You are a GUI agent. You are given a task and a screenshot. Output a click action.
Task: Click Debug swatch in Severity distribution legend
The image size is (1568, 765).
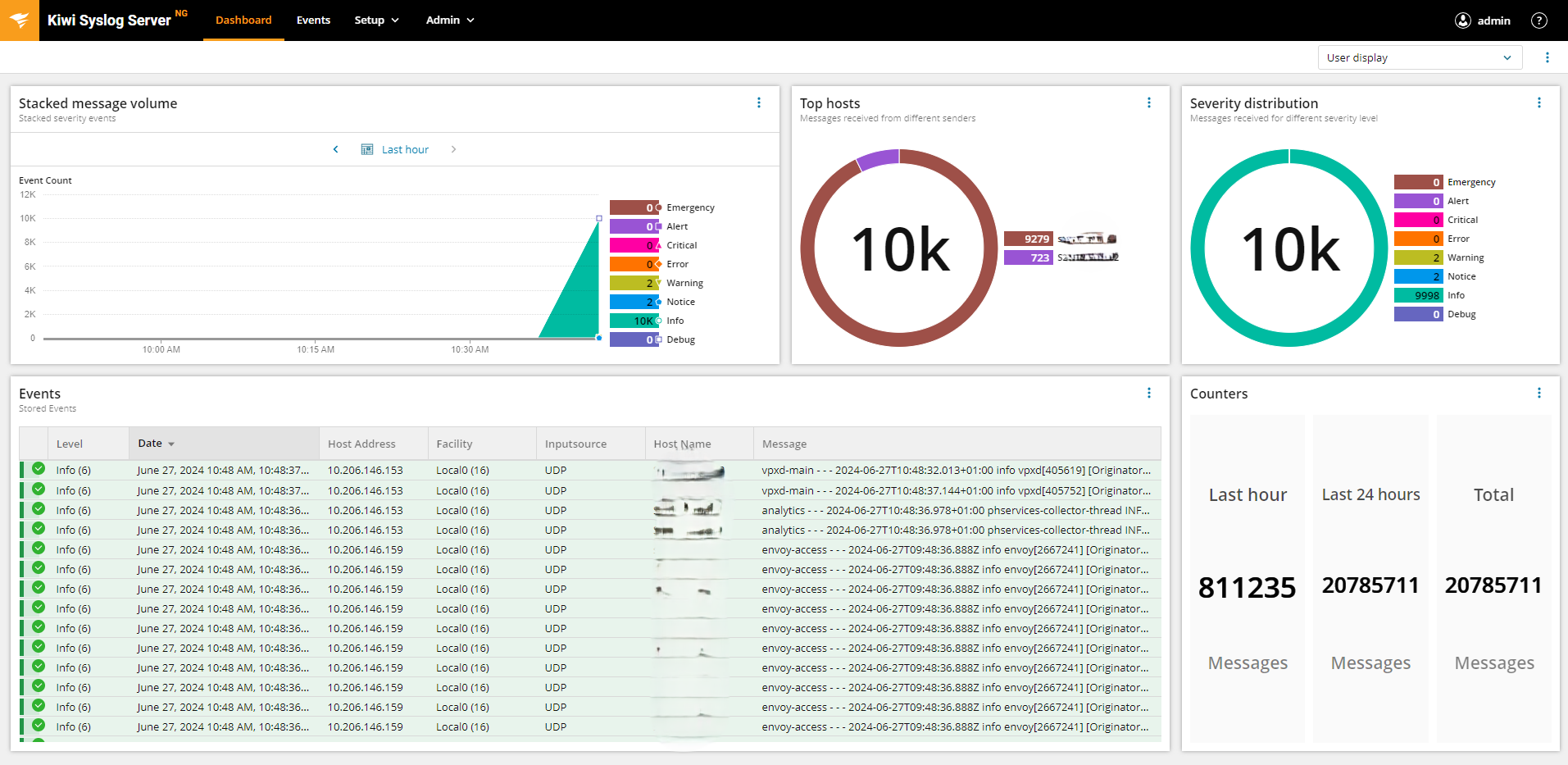click(x=1418, y=314)
